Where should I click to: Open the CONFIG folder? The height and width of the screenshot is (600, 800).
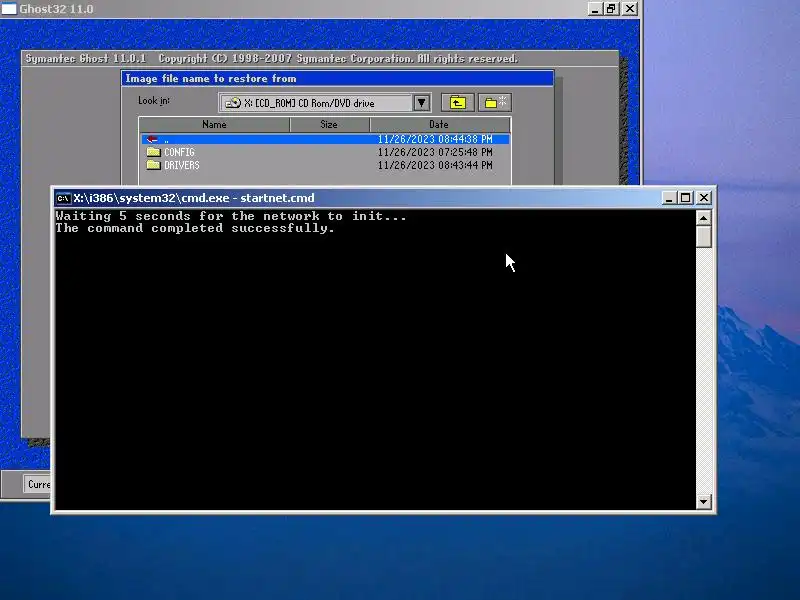point(179,152)
